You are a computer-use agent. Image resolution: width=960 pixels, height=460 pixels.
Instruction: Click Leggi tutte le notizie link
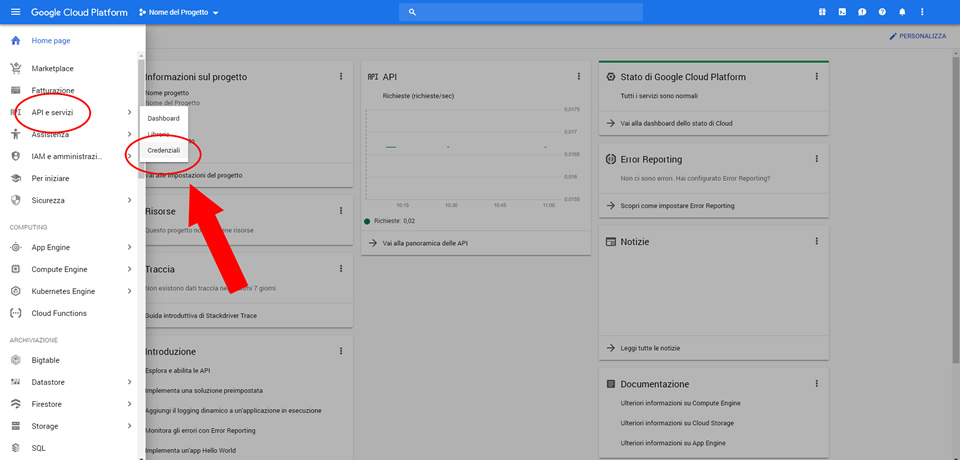pos(650,348)
